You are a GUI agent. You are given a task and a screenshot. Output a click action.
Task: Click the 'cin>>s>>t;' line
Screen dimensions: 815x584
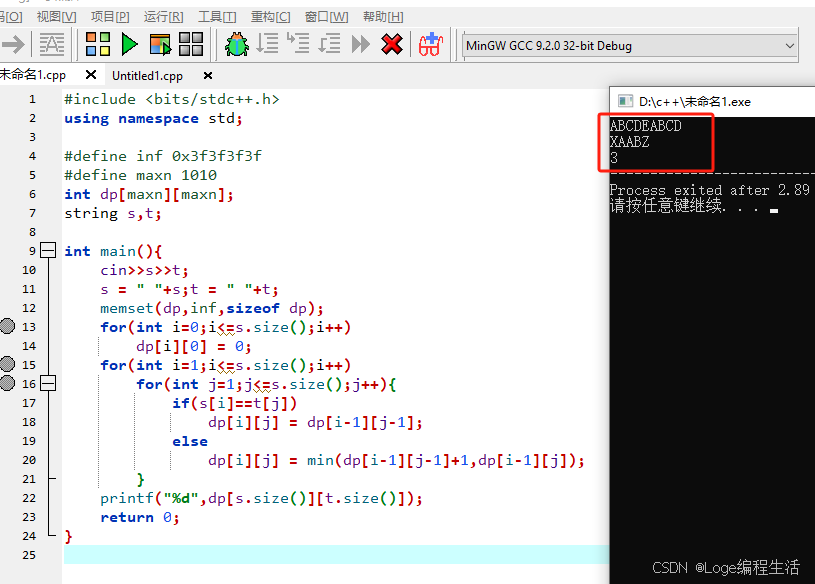pos(144,270)
